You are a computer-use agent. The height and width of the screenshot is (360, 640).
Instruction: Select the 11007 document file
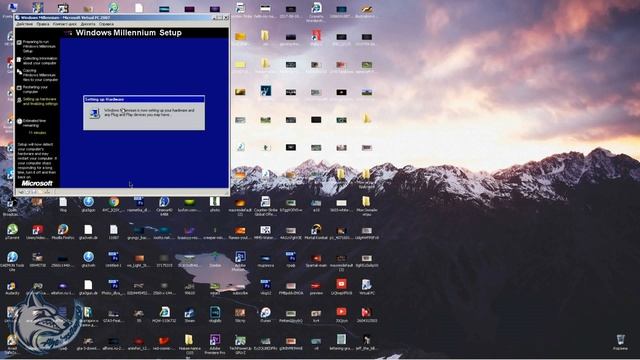[113, 231]
